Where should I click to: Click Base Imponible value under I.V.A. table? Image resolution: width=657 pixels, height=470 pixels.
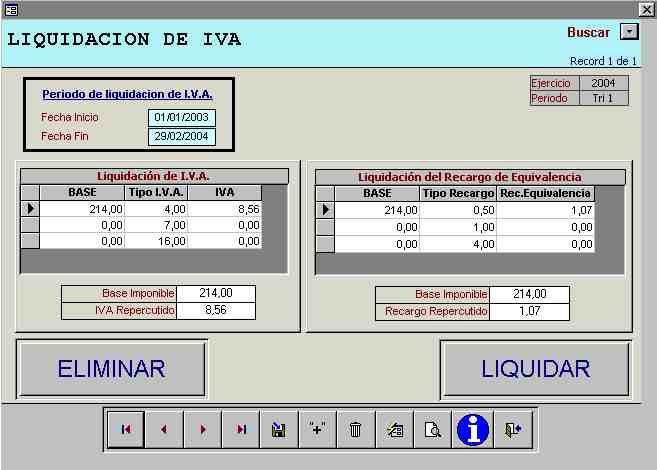[216, 293]
